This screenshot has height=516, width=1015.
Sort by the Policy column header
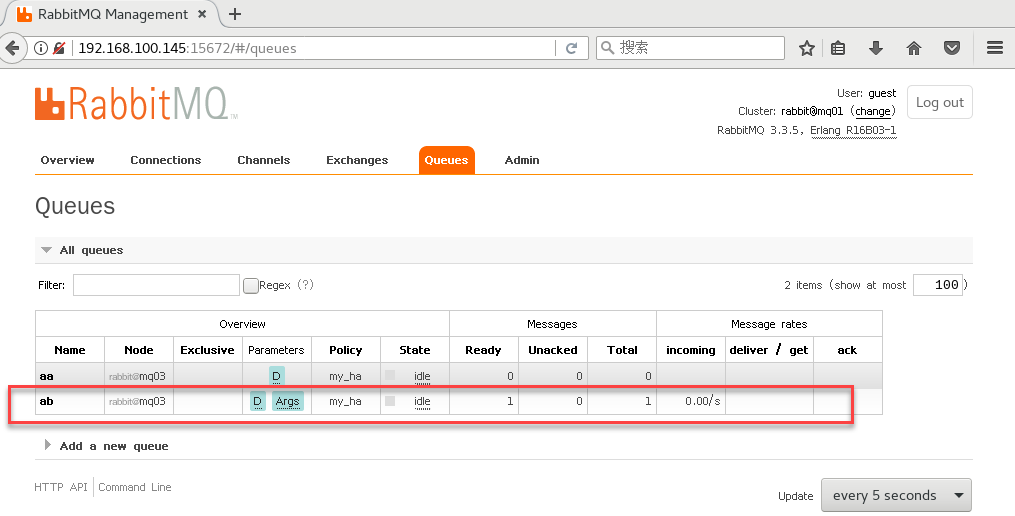tap(346, 350)
